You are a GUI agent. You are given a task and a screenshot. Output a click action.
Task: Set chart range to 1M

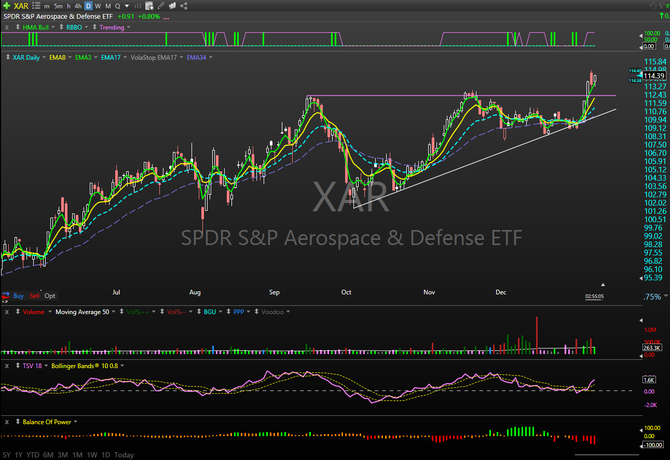click(77, 455)
